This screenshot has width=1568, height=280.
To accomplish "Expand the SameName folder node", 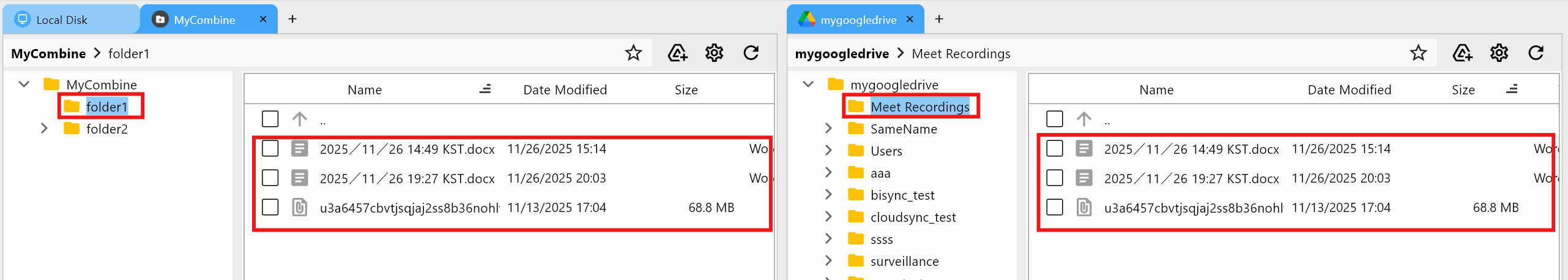I will pos(828,129).
